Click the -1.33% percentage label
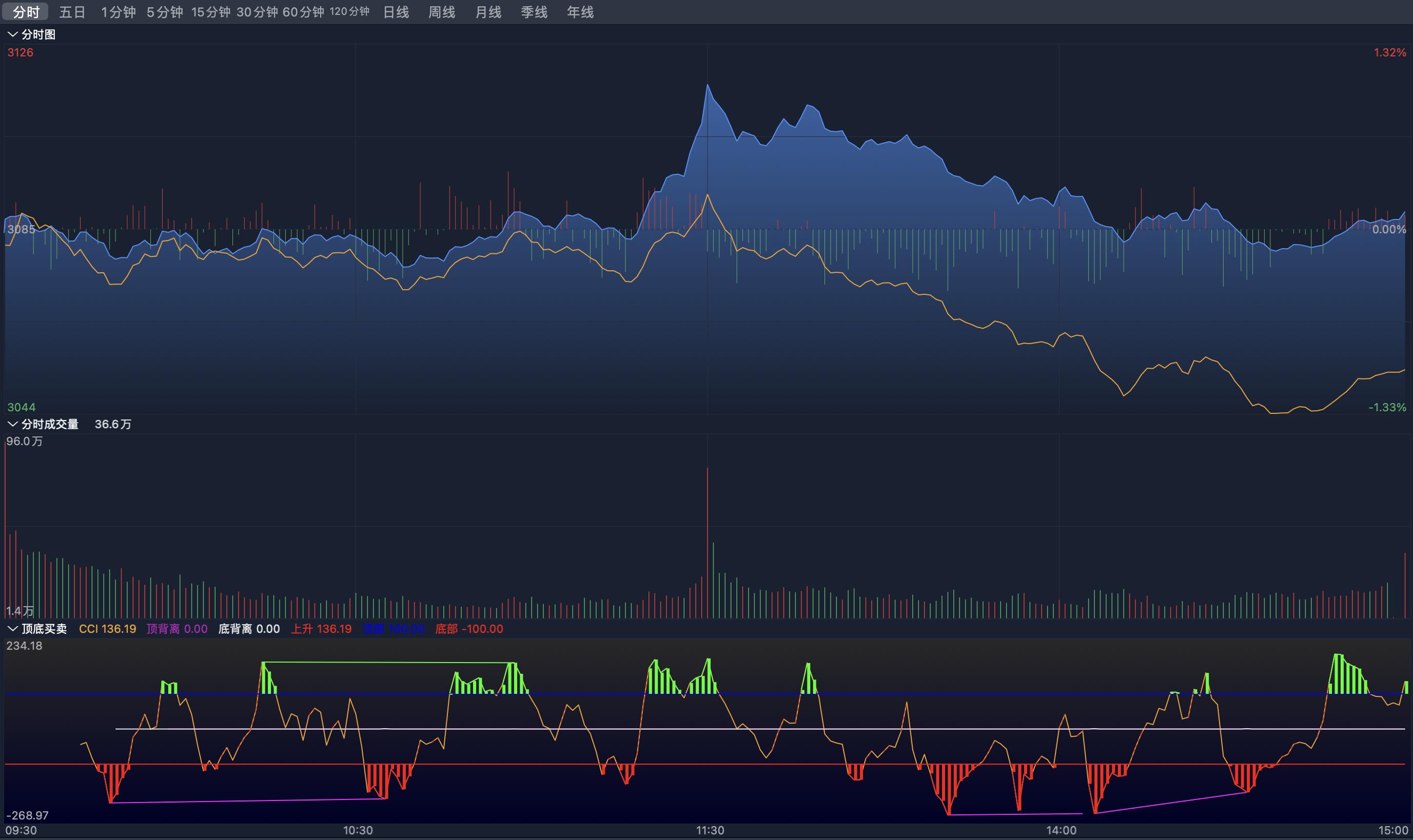Screen dimensions: 1413x840 (x=1387, y=407)
